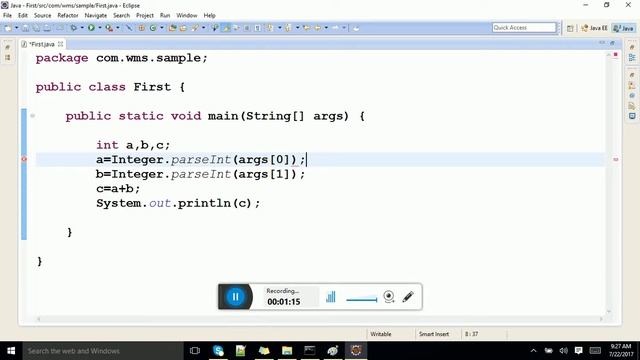
Task: Open Skype from the taskbar
Action: coord(218,351)
